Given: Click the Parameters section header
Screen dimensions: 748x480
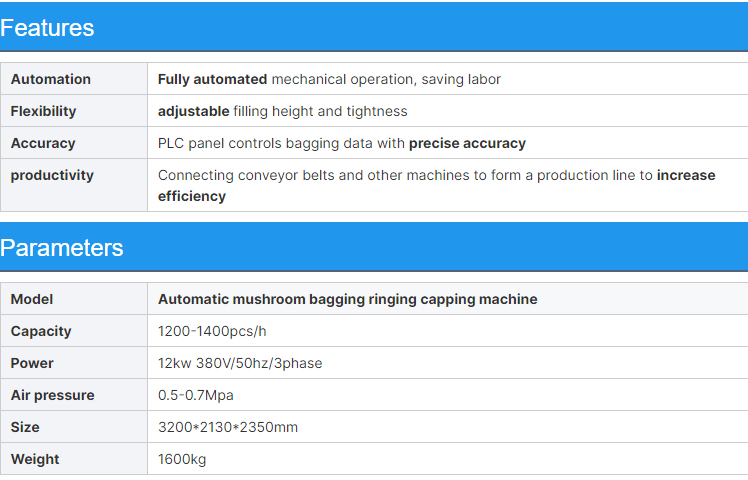Looking at the screenshot, I should point(62,248).
